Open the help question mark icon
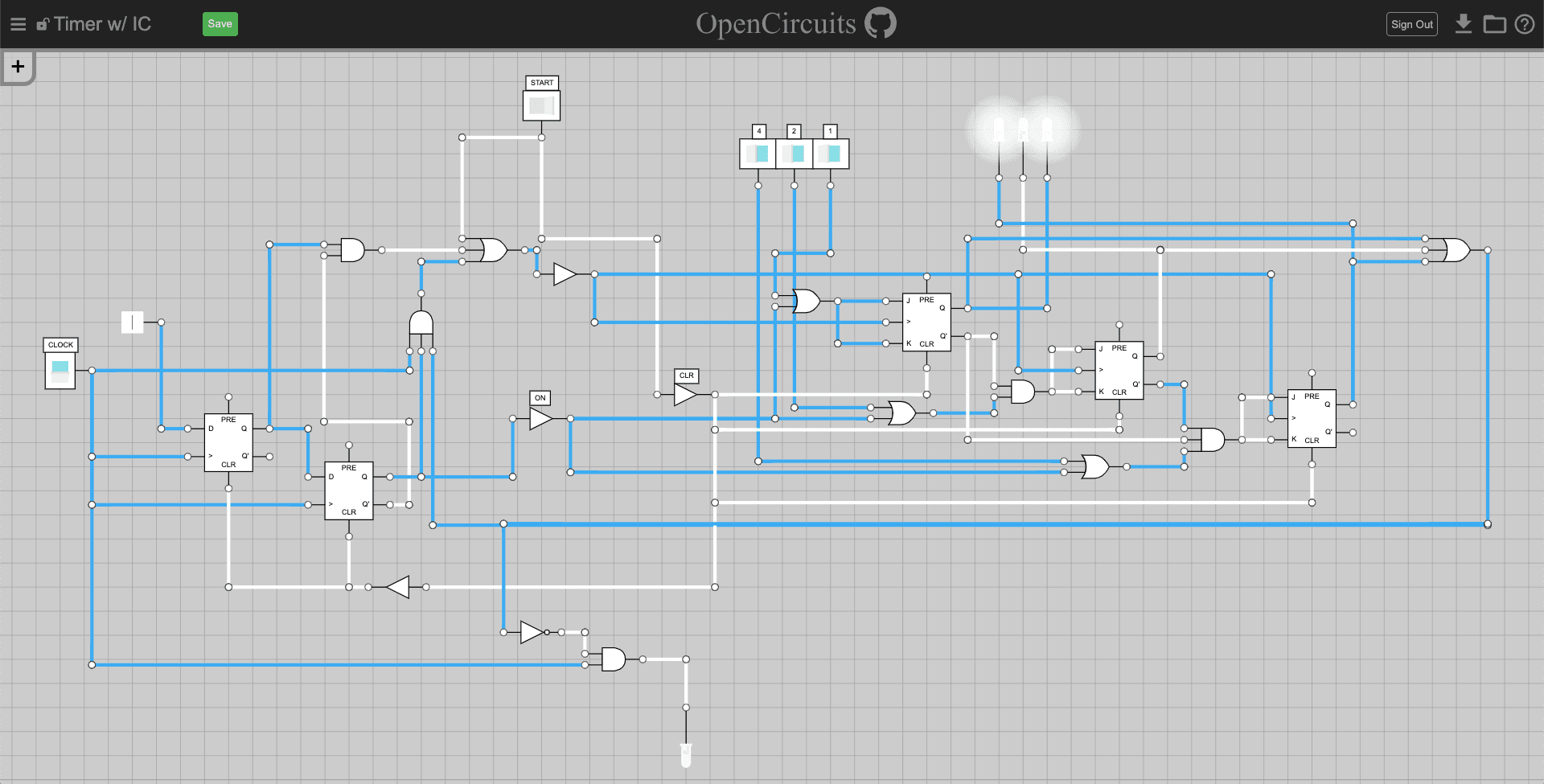Screen dimensions: 1544x784 pos(1524,24)
